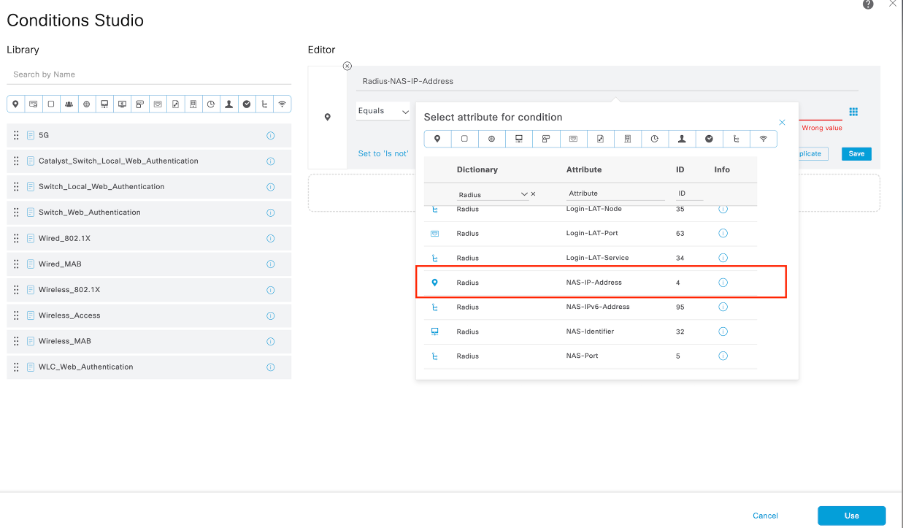Click user filter icon in attribute popup
This screenshot has height=528, width=904.
pos(681,139)
